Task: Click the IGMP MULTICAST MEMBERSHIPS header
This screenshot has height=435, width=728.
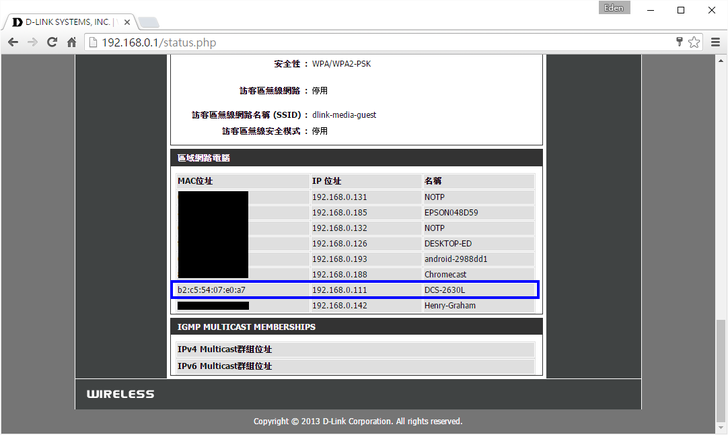Action: [357, 327]
